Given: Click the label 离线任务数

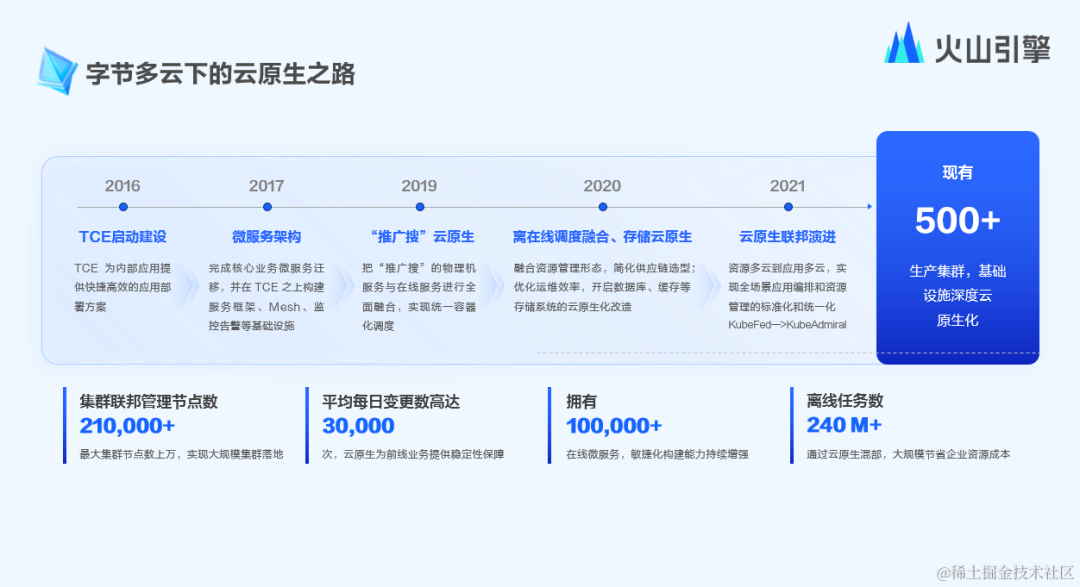Looking at the screenshot, I should tap(845, 401).
